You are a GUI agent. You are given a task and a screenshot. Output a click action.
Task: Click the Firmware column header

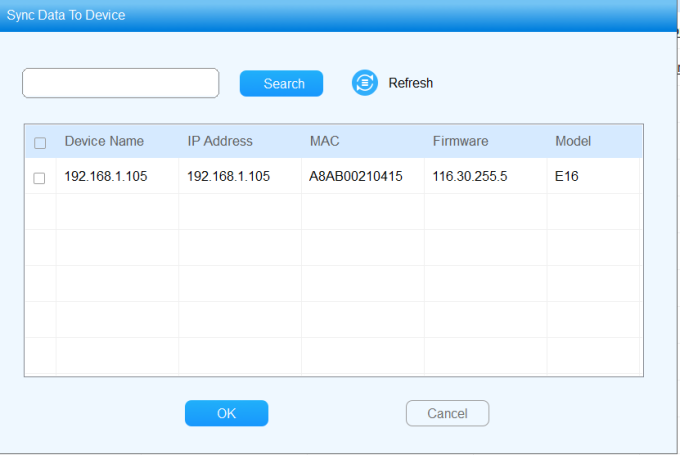click(x=460, y=141)
